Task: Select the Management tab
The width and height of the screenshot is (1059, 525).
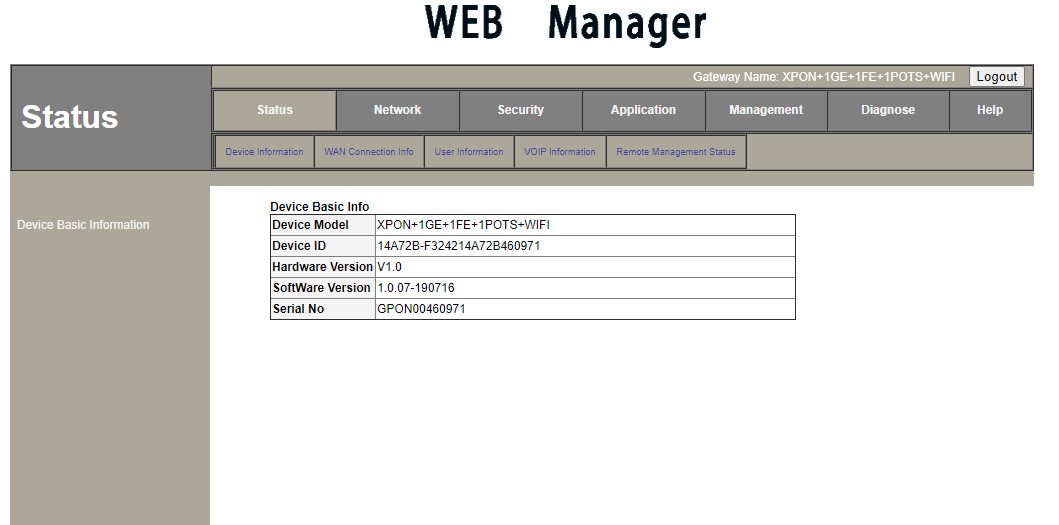Action: pos(766,110)
